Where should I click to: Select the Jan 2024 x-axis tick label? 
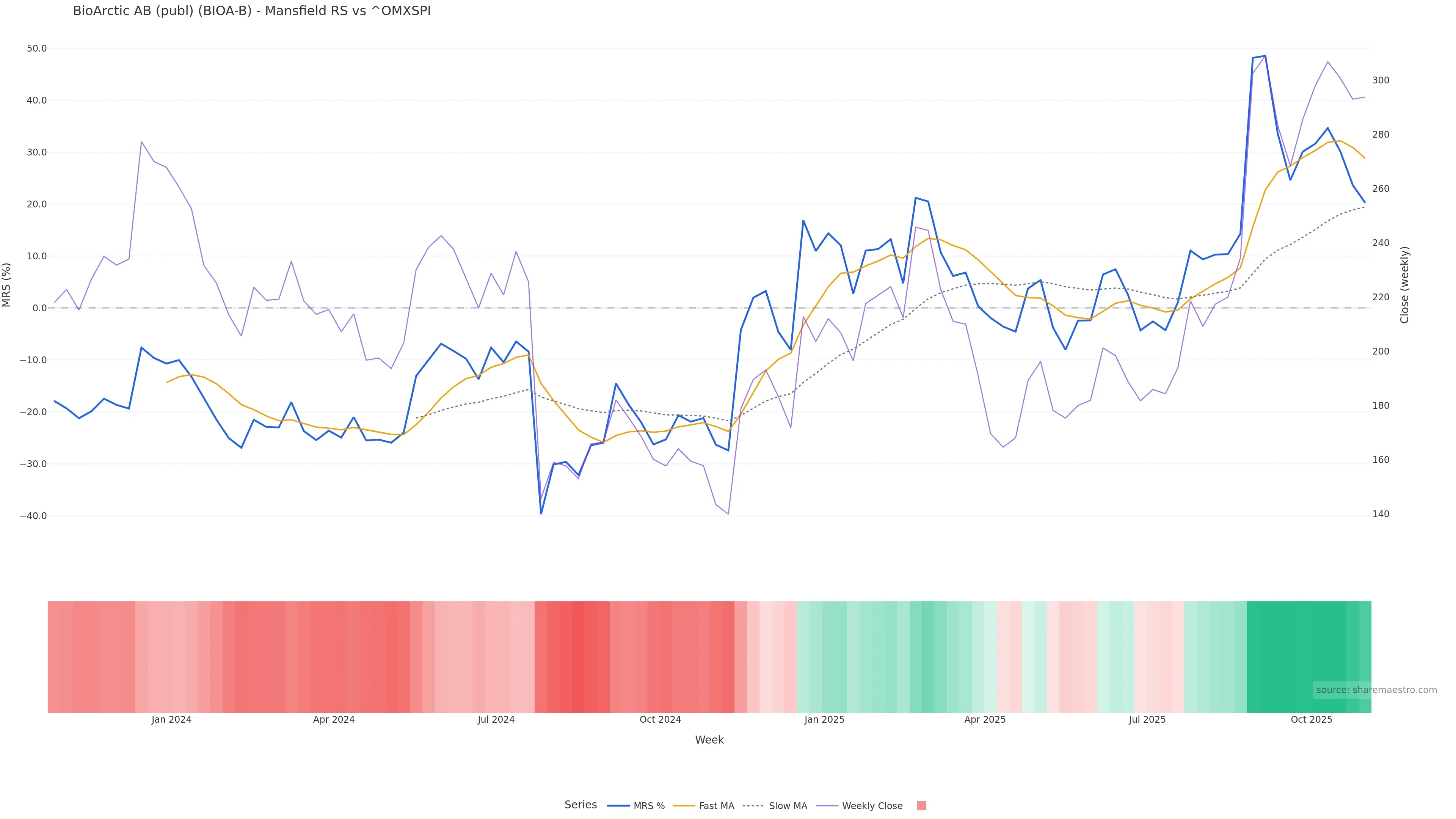point(171,720)
